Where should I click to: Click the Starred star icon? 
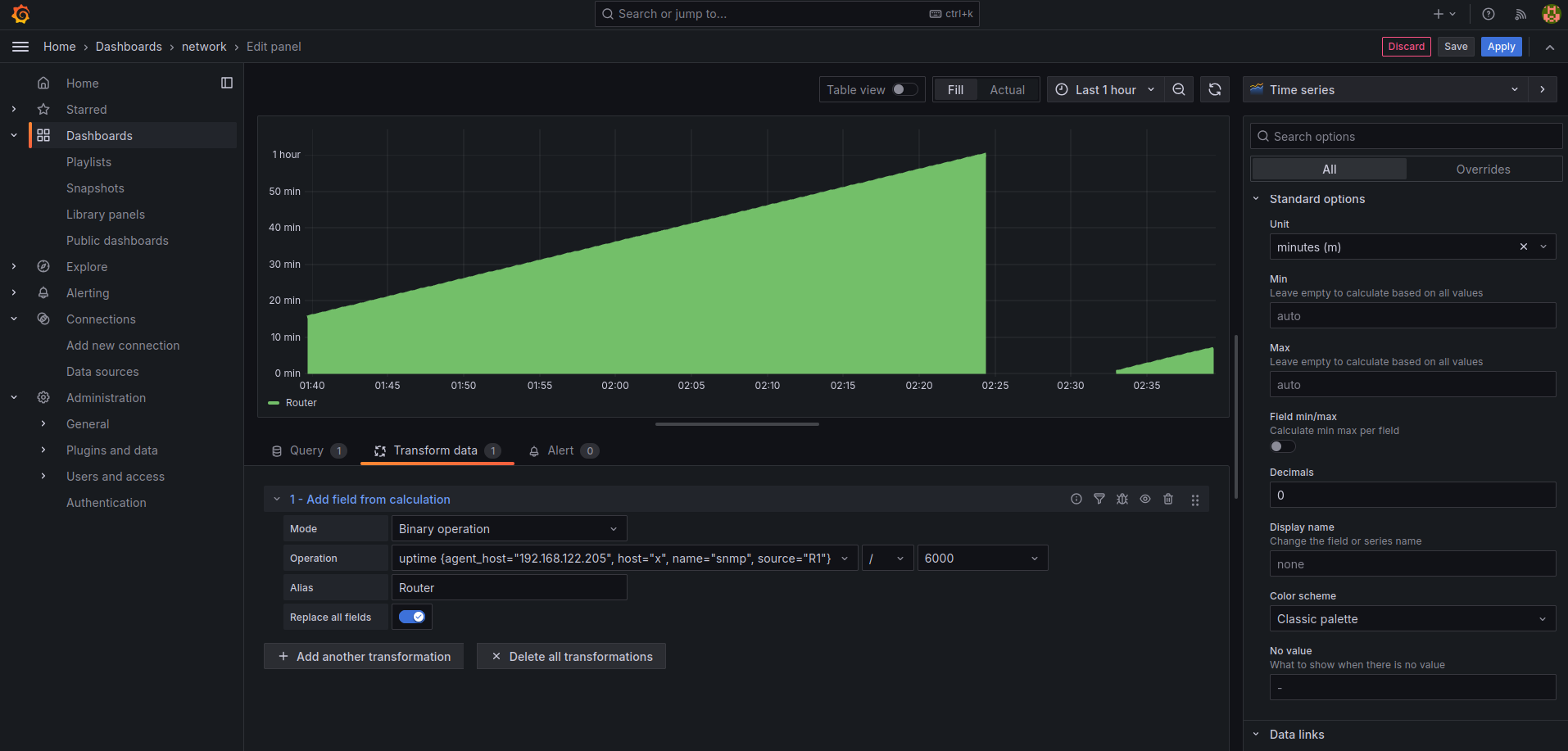[x=43, y=109]
